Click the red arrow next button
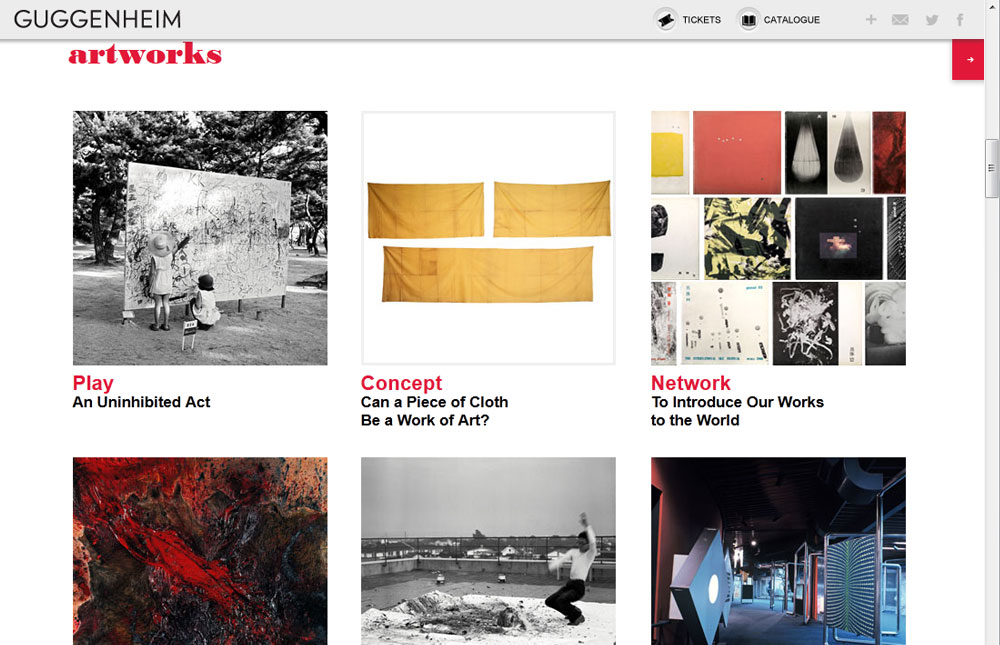This screenshot has height=645, width=1000. click(968, 59)
